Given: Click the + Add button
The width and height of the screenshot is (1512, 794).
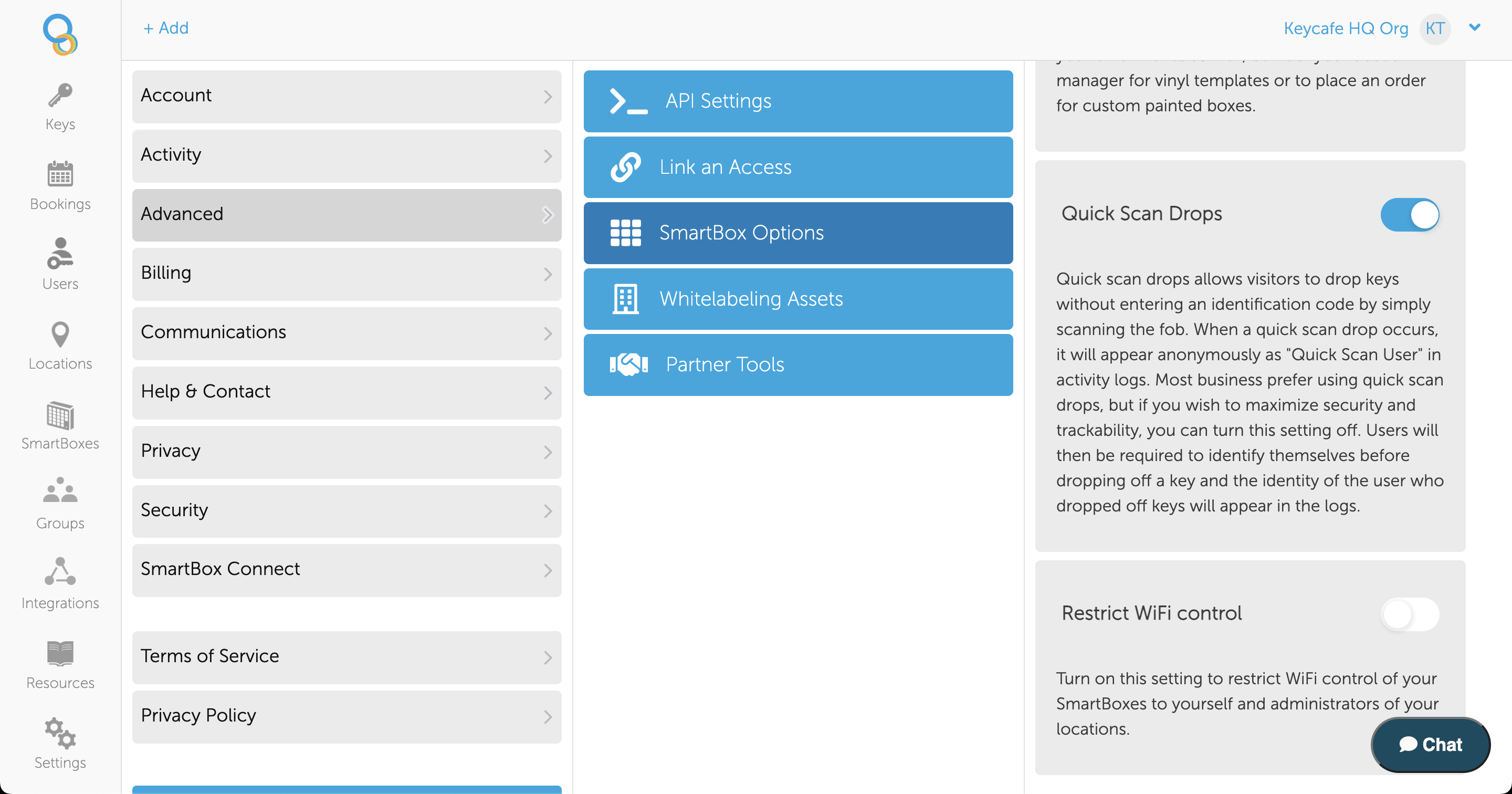Looking at the screenshot, I should 165,28.
